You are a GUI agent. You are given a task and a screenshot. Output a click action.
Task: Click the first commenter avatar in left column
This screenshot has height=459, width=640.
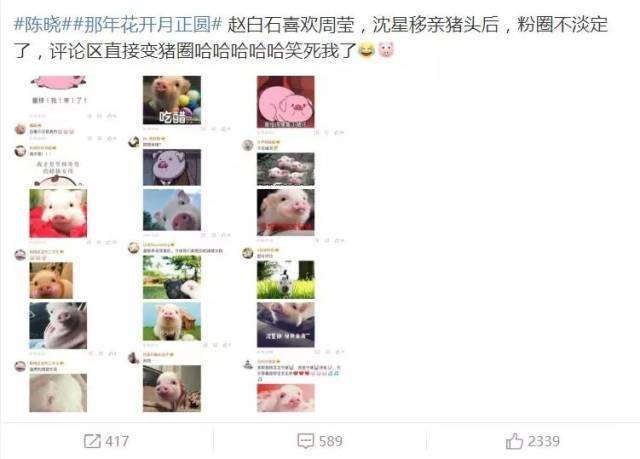(x=20, y=129)
